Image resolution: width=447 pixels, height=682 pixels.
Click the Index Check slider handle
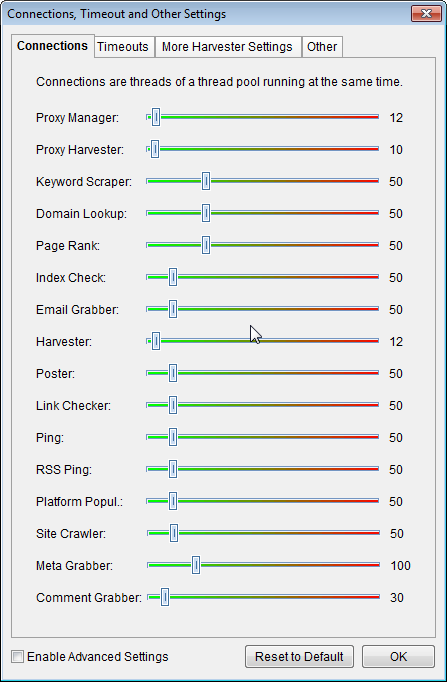[x=173, y=277]
